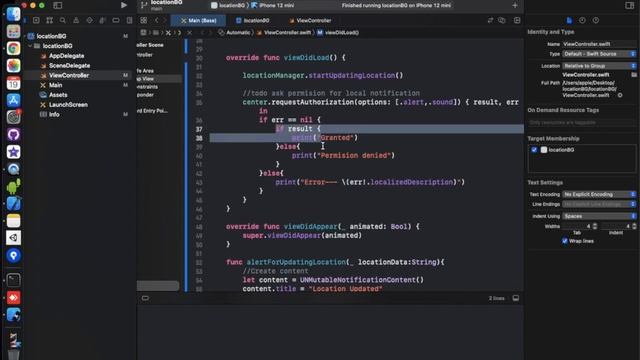This screenshot has width=640, height=360.
Task: Open the locationBG scheme selector
Action: (228, 5)
